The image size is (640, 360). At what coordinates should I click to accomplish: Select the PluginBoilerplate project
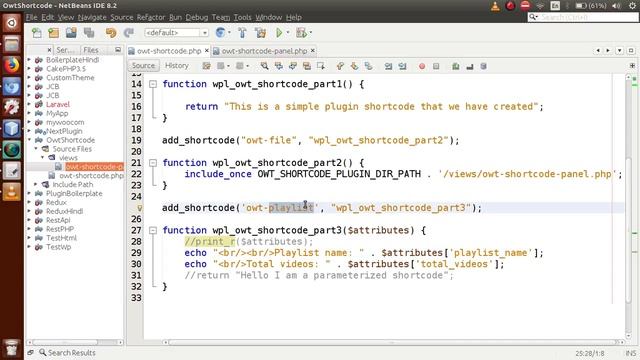coord(74,193)
